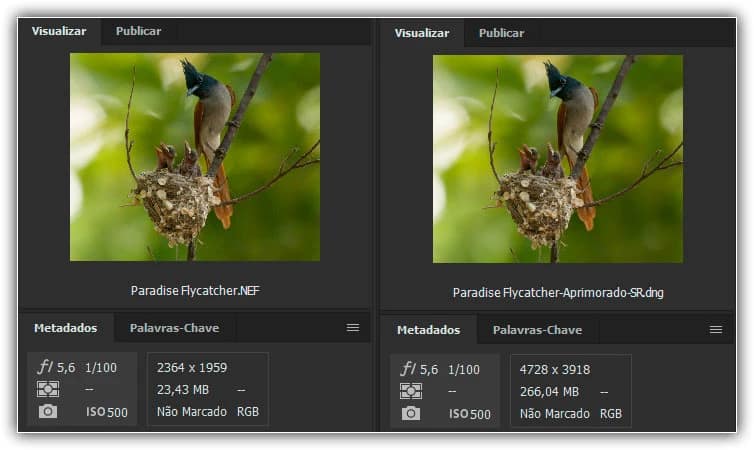The width and height of the screenshot is (754, 450).
Task: Select the right Palavras-Chave tab
Action: 538,330
